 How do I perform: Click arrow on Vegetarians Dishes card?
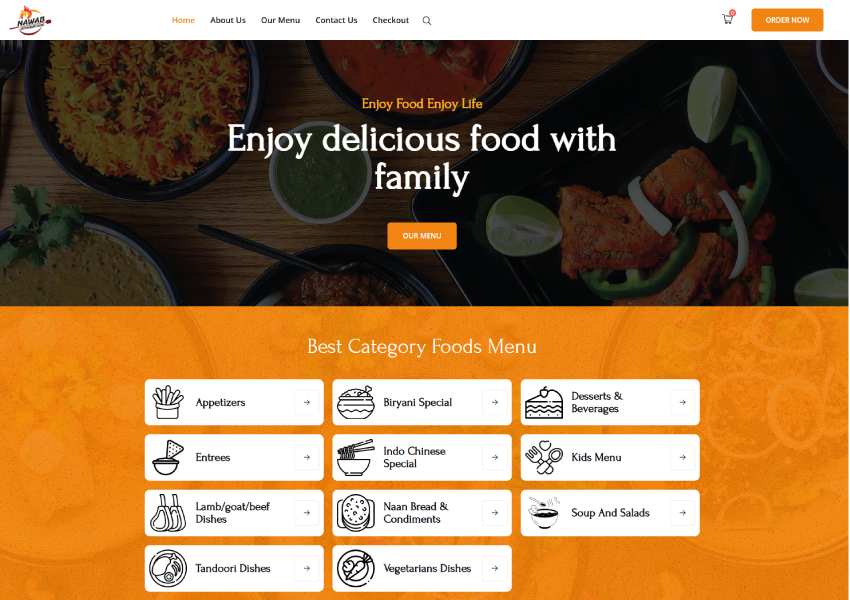pos(495,568)
